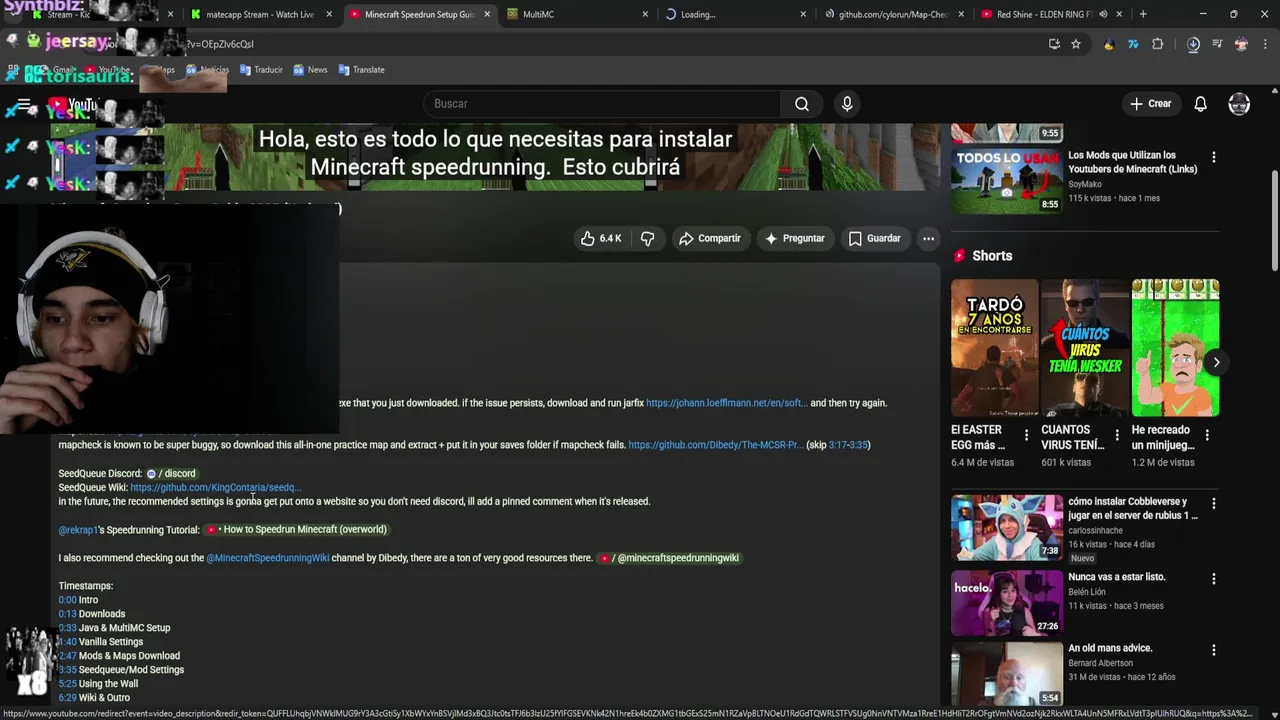Open the SeedQueue Discord link
This screenshot has width=1280, height=720.
tap(171, 473)
